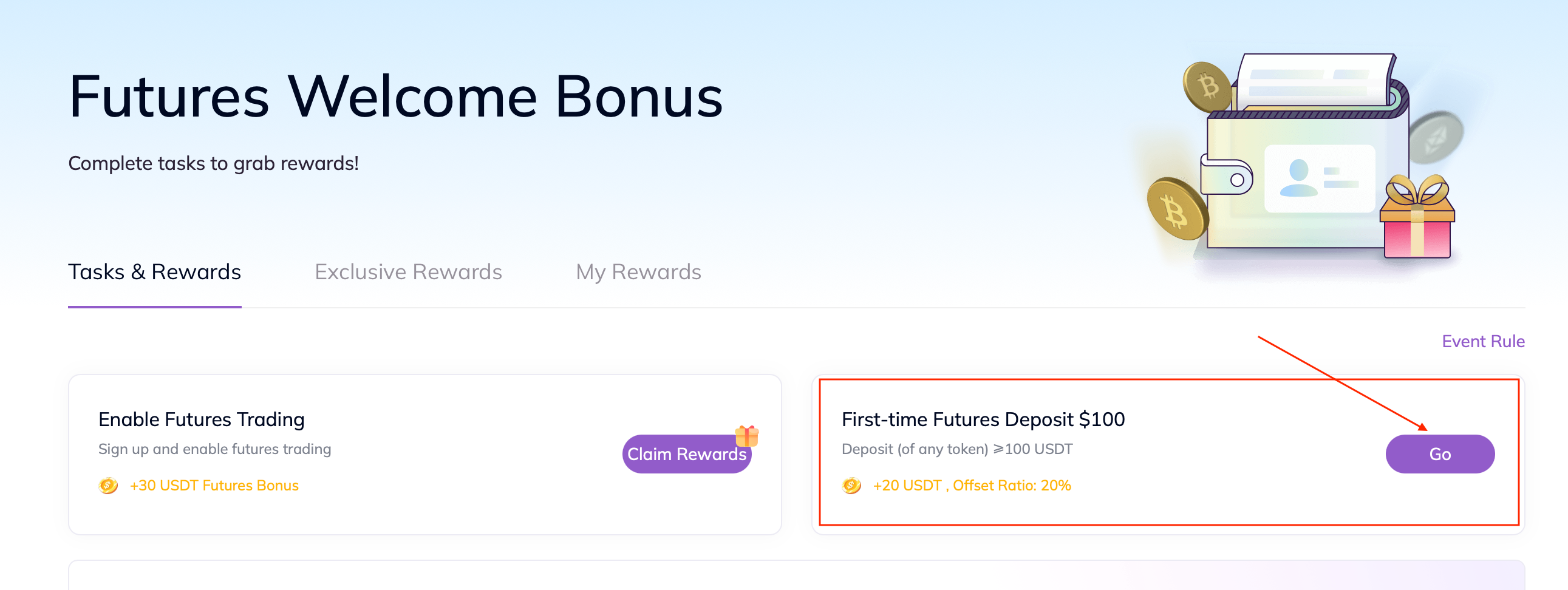Click the +20 USDT Offset Ratio text
The width and height of the screenshot is (1568, 590).
(x=972, y=486)
